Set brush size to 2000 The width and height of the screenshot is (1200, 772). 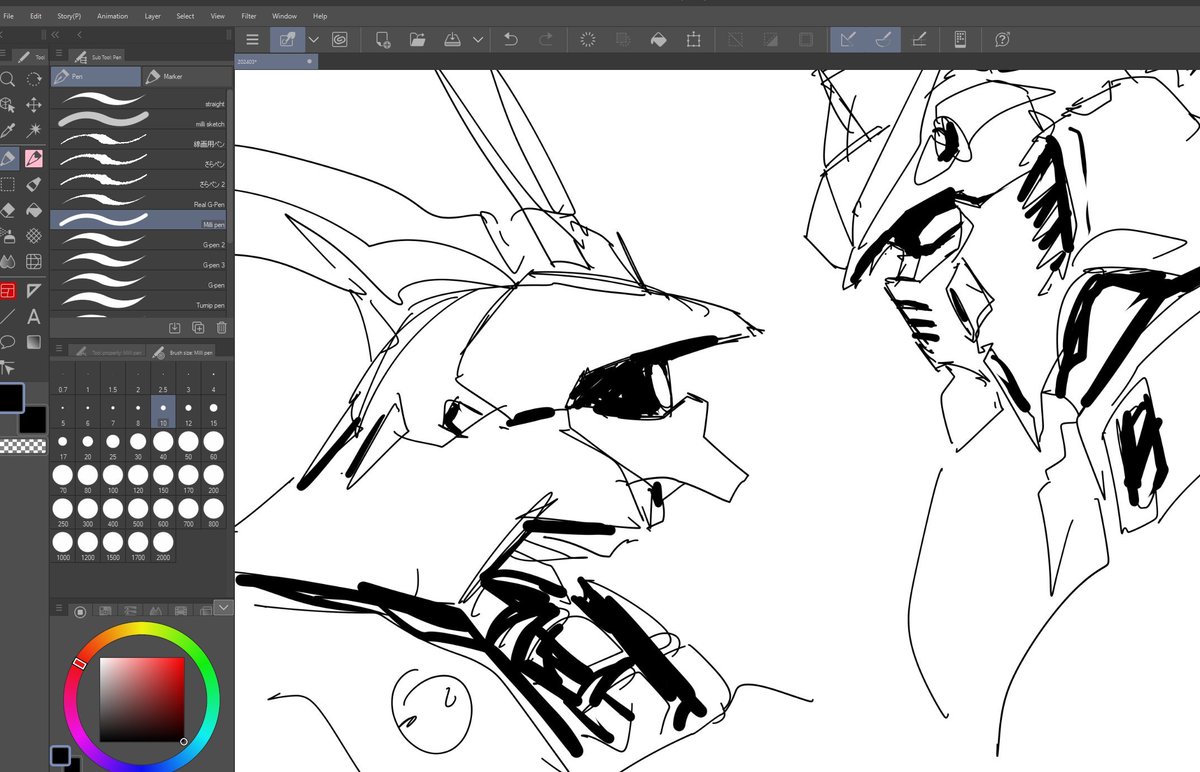coord(163,547)
